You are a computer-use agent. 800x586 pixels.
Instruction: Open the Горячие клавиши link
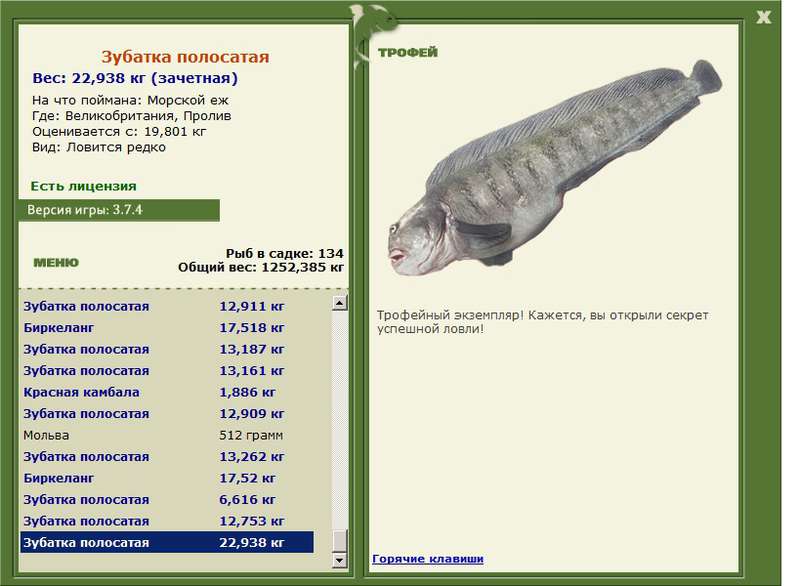pos(428,558)
